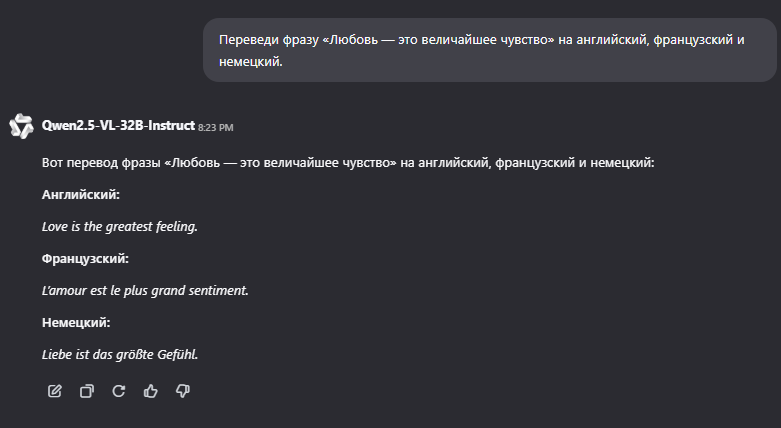Regenerate the response with the circular arrow icon

(x=119, y=391)
